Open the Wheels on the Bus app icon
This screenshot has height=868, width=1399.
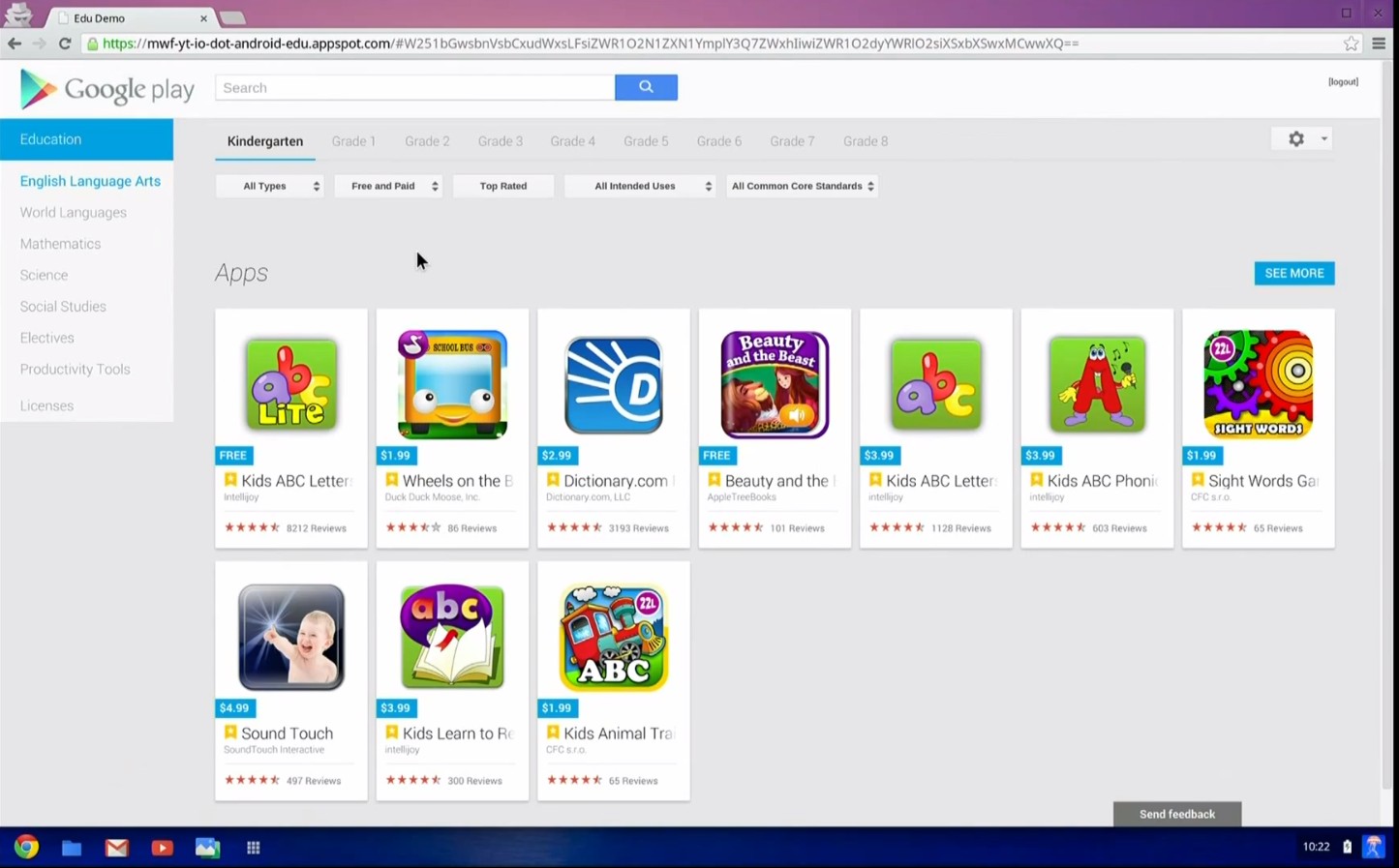452,384
